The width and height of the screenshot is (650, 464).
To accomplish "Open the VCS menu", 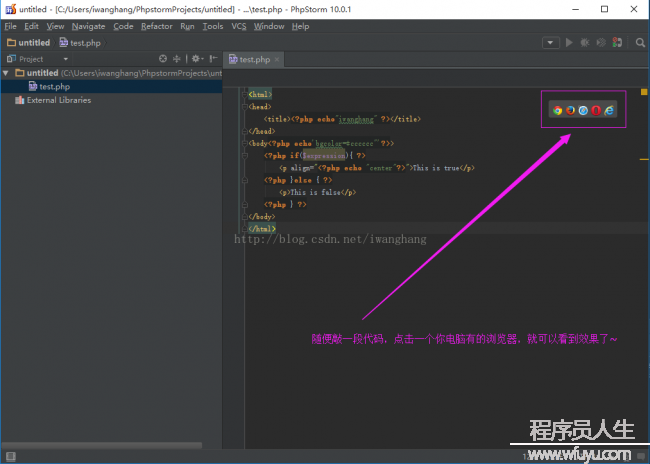I will (239, 26).
